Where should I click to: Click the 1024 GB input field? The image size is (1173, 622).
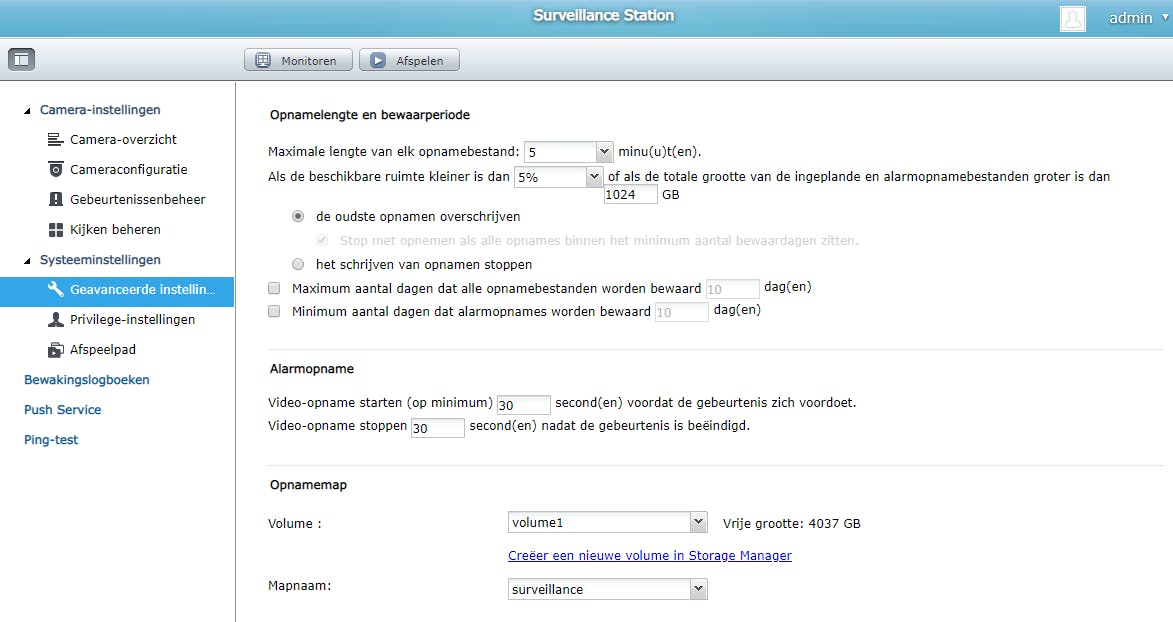629,195
